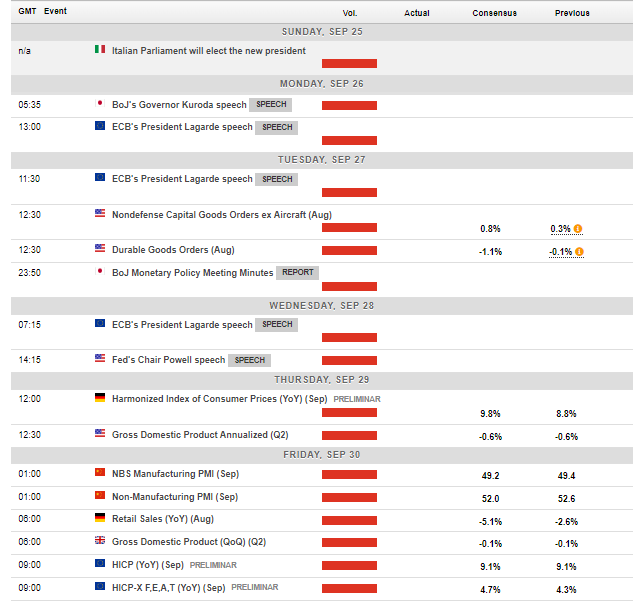
Task: Click the Italian flag icon for the Parliament event
Action: pyautogui.click(x=100, y=49)
